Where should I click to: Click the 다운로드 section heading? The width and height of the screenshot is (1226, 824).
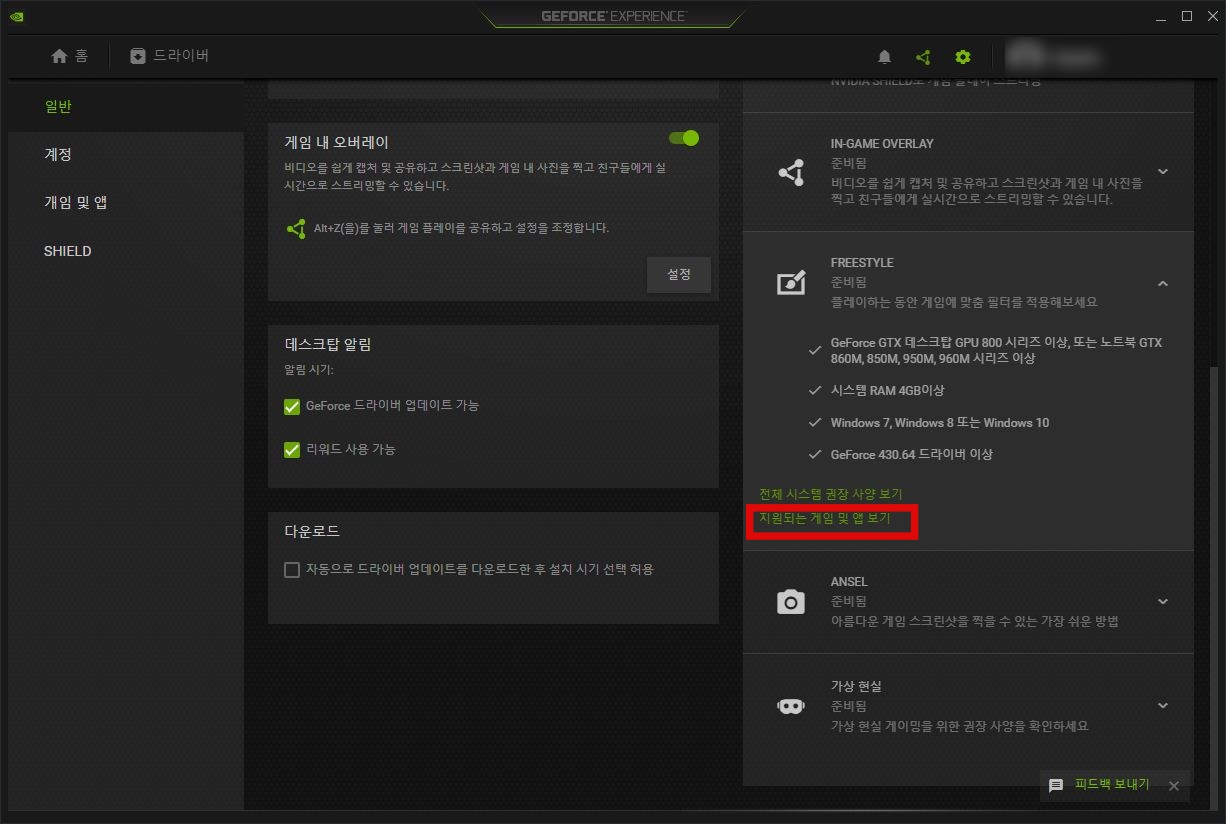[312, 531]
